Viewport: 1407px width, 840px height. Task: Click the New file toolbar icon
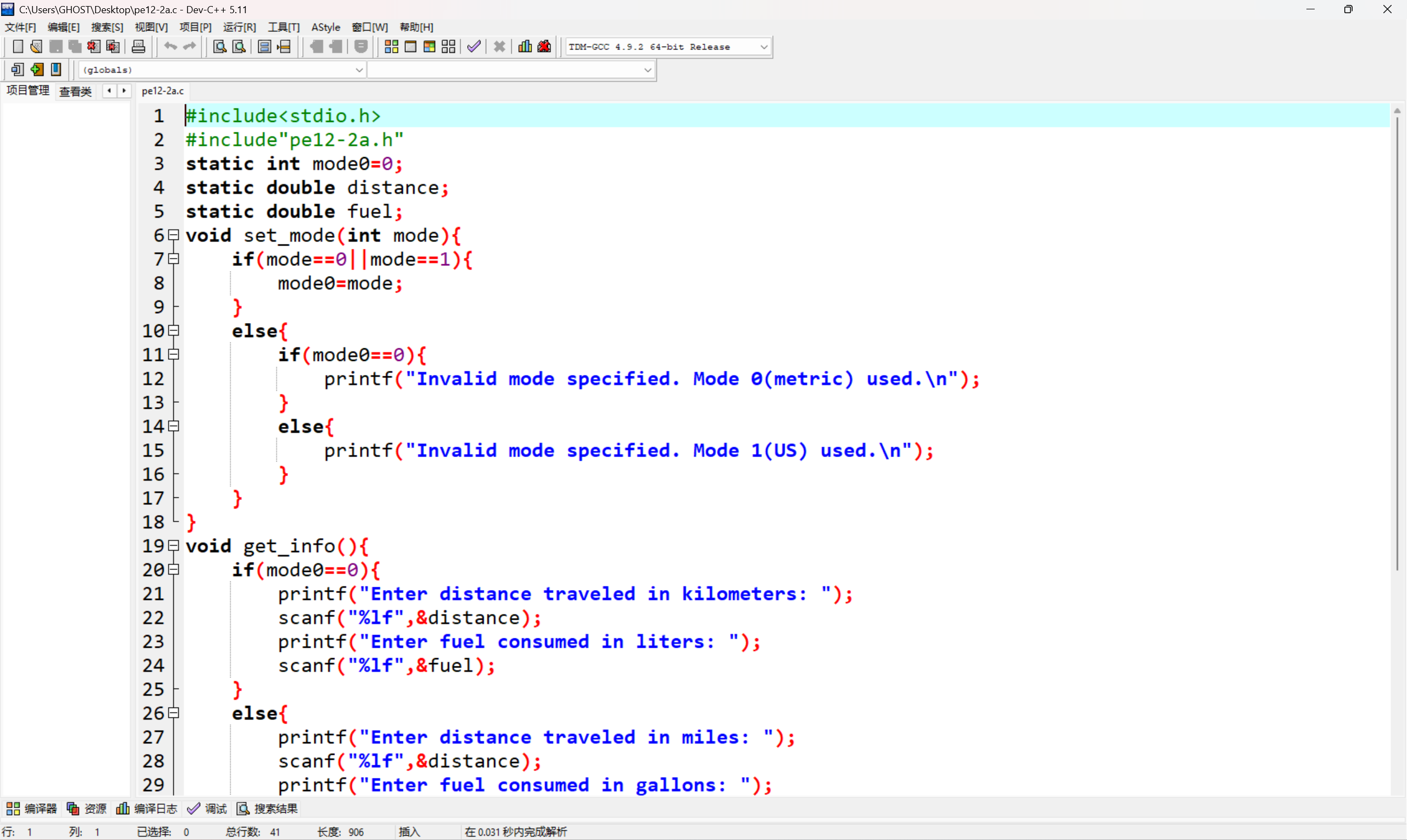pos(18,47)
